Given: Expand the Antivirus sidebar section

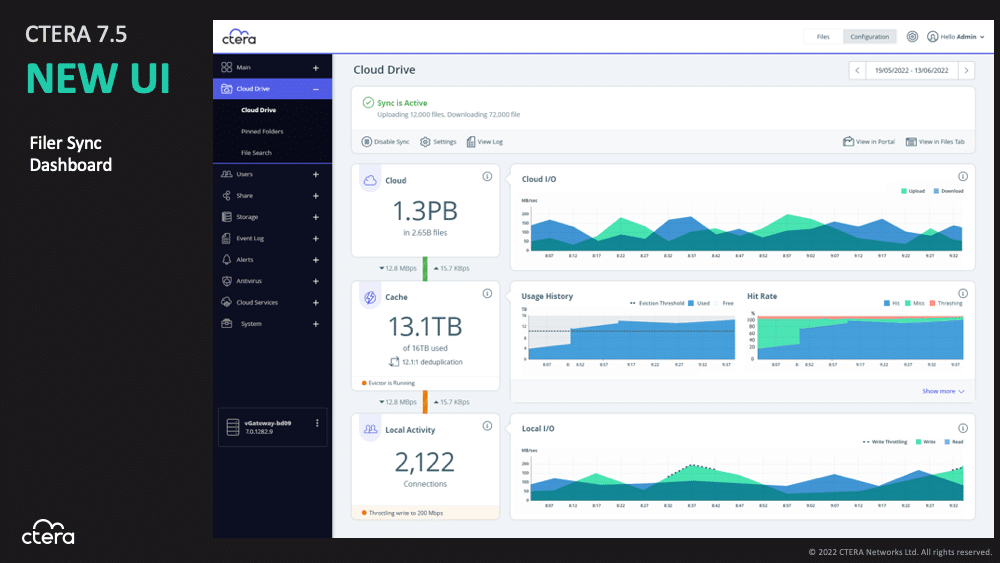Looking at the screenshot, I should (316, 281).
